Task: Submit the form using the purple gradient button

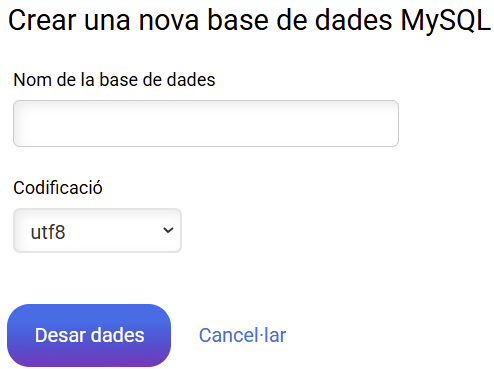Action: click(x=89, y=335)
